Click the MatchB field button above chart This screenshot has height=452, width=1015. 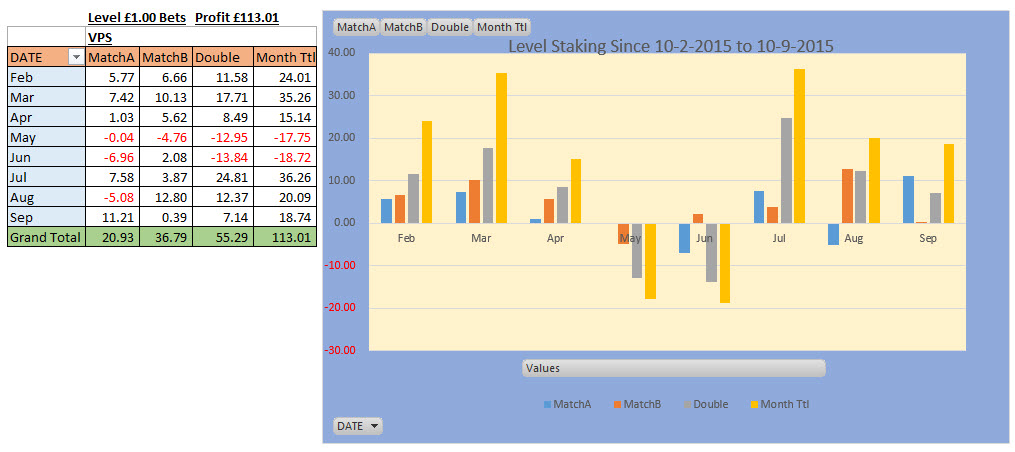pos(403,27)
